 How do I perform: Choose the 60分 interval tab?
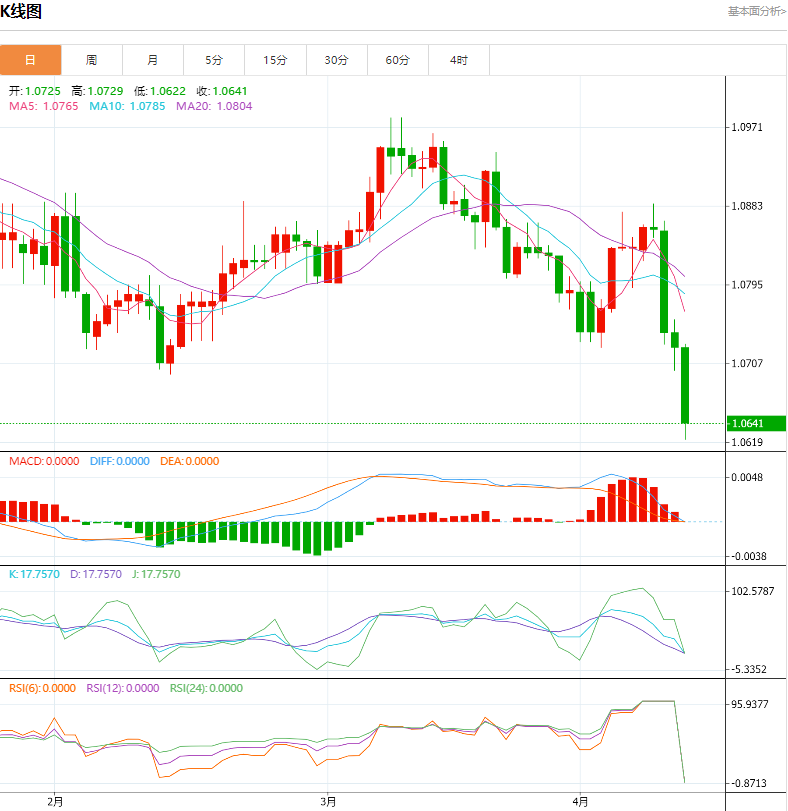[398, 60]
